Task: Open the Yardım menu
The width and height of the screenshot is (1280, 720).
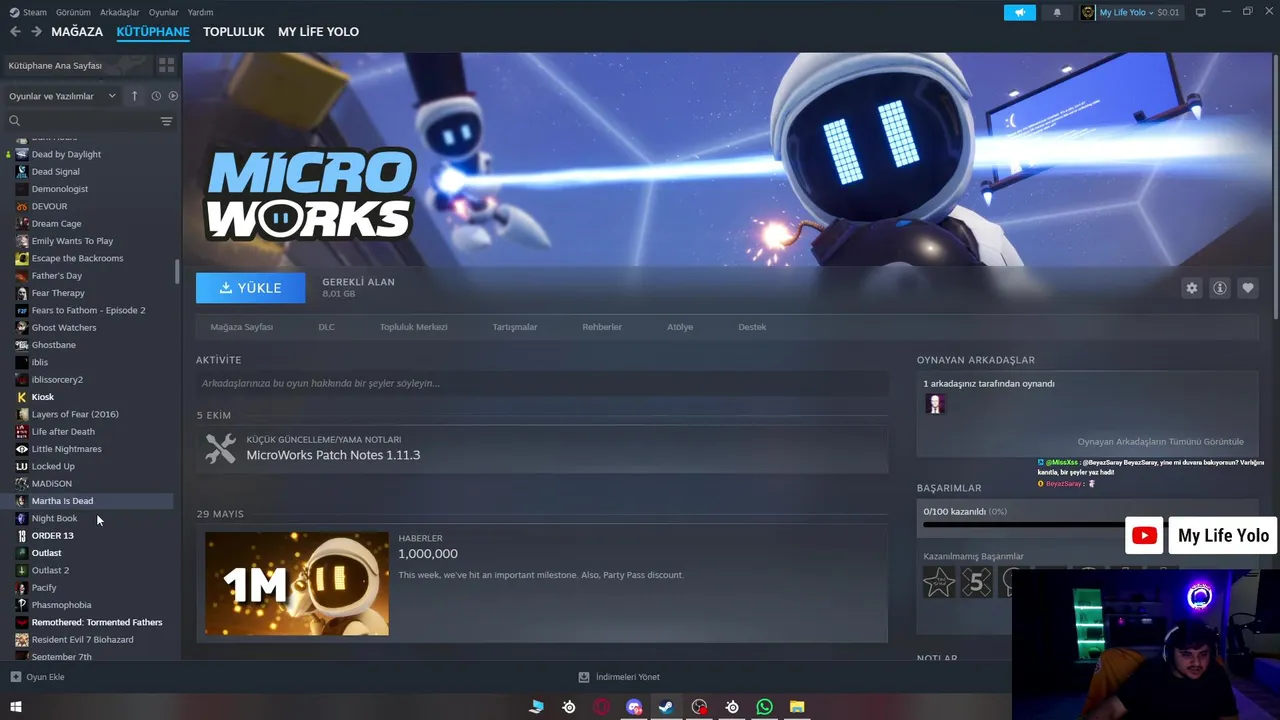Action: (x=200, y=12)
